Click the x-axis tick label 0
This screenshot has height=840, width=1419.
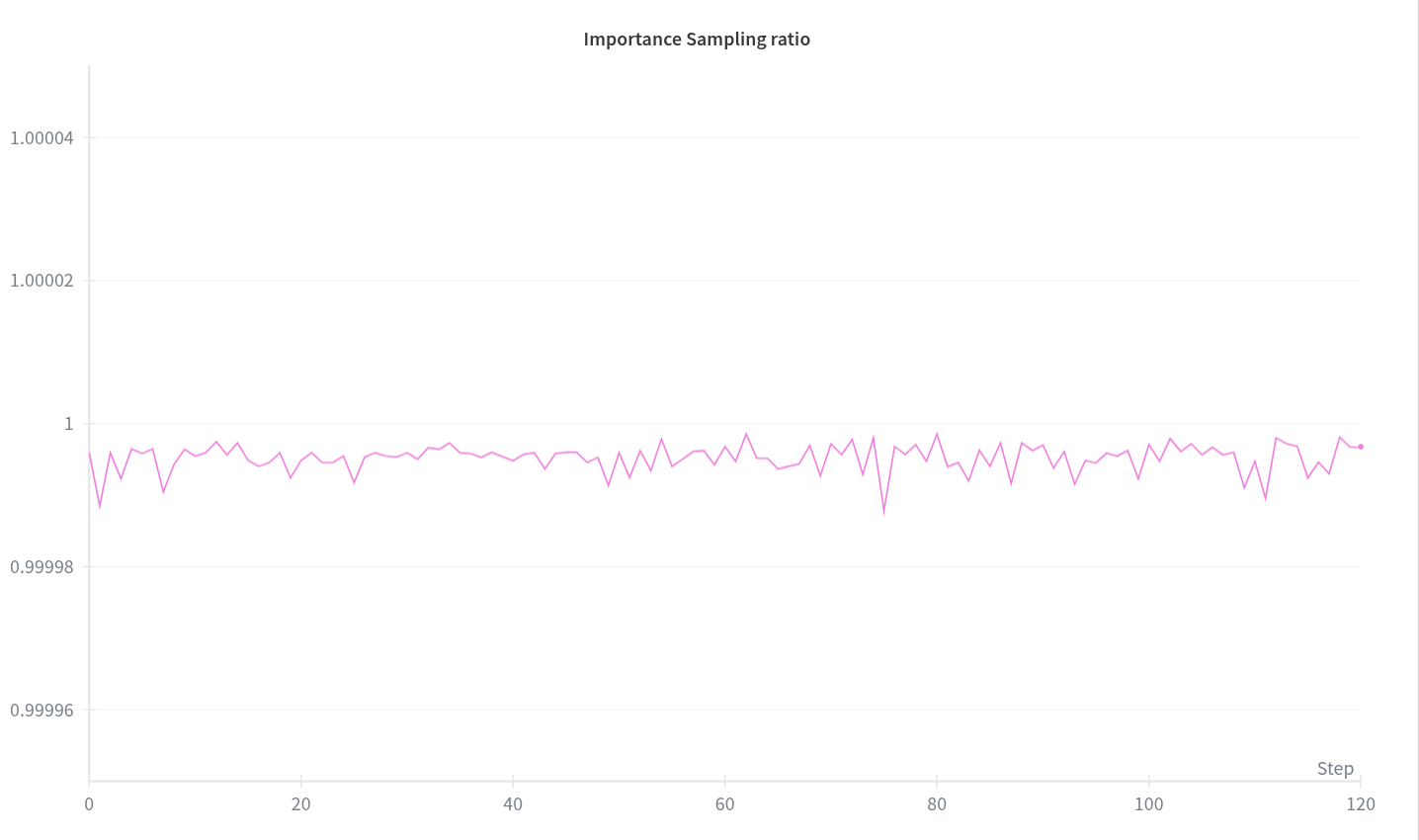tap(89, 804)
